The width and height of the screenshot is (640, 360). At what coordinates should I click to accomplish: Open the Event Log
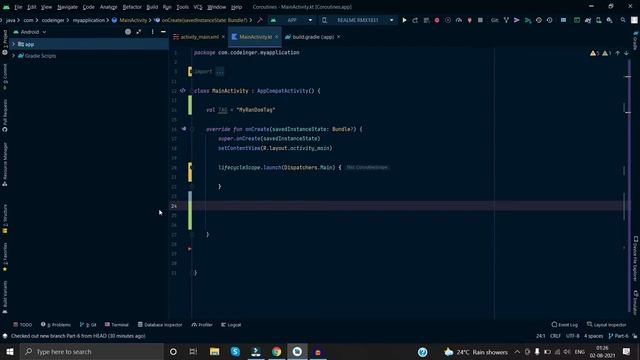click(564, 325)
